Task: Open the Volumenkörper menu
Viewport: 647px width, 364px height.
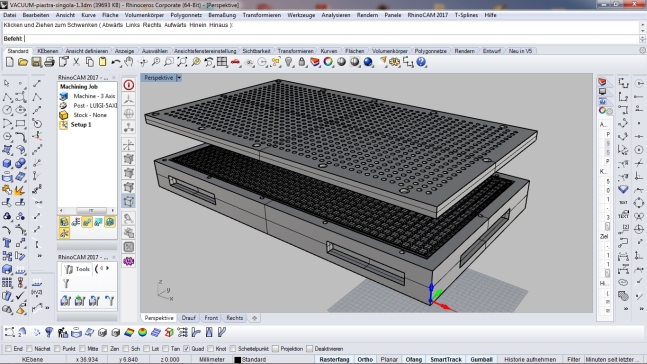Action: tap(144, 15)
